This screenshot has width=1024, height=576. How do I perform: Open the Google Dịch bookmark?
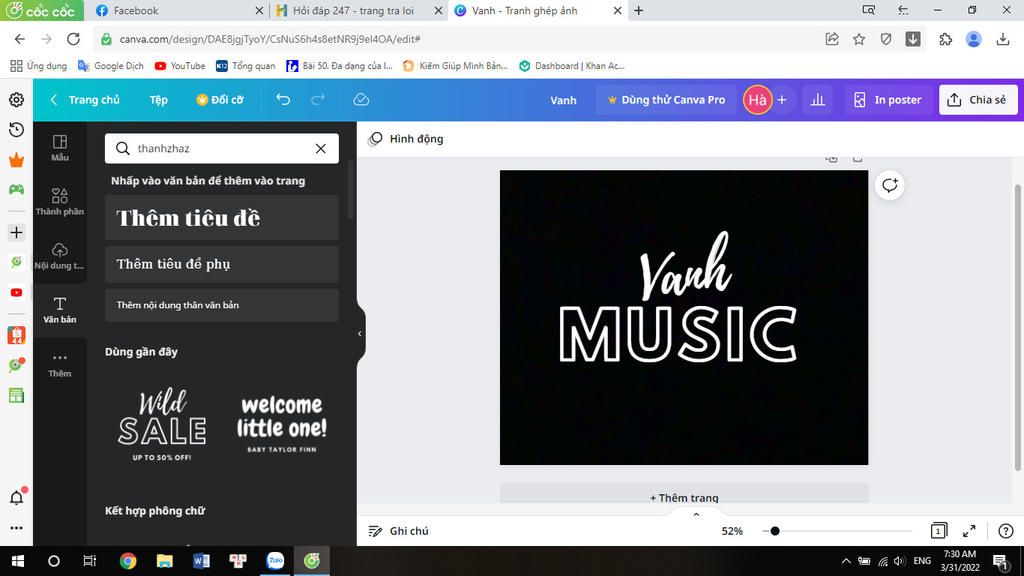pos(110,66)
